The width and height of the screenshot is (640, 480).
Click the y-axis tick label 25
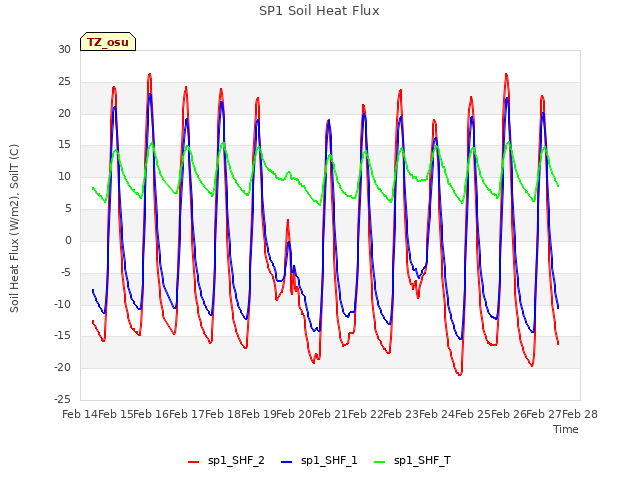click(64, 82)
